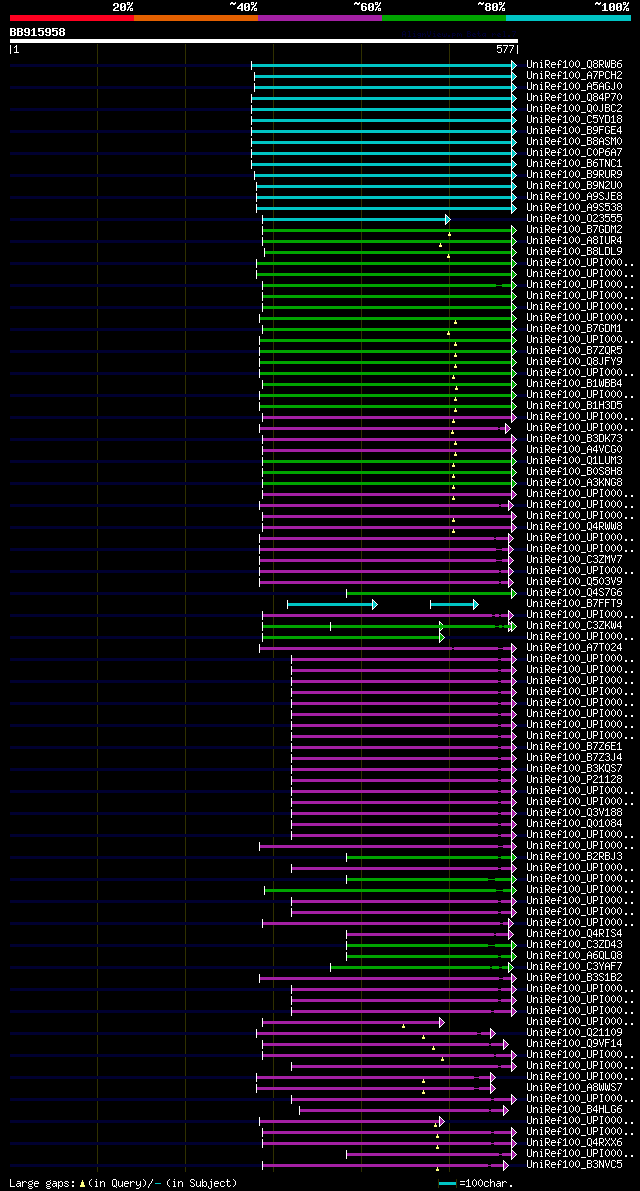The height and width of the screenshot is (1191, 640).
Task: Select the UniRef100_B7GDM2 label
Action: tap(574, 230)
